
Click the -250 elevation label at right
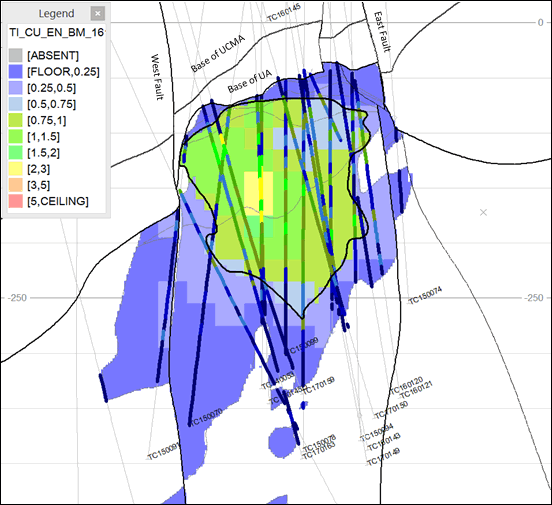pyautogui.click(x=534, y=298)
